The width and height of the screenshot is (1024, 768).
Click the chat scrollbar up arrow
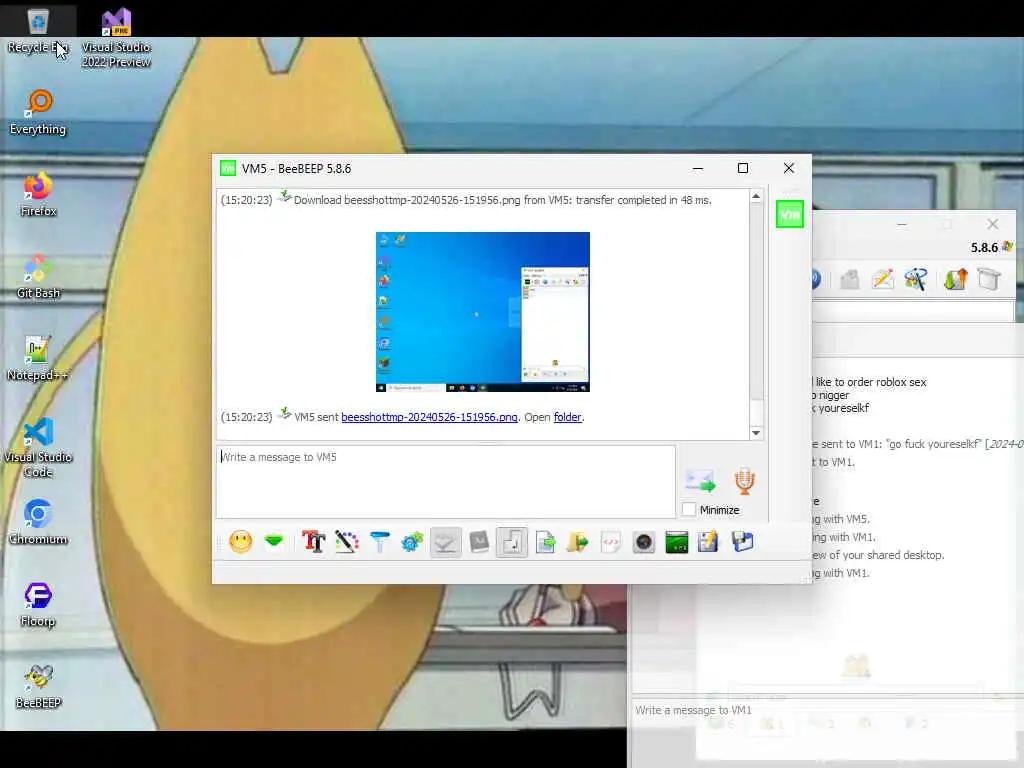[756, 197]
